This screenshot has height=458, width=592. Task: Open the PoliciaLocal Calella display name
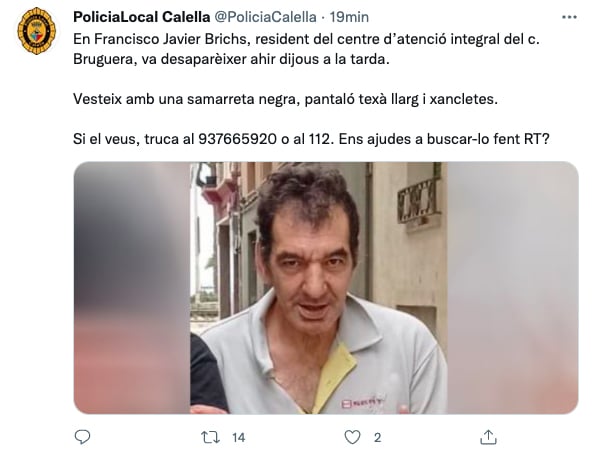(x=142, y=17)
